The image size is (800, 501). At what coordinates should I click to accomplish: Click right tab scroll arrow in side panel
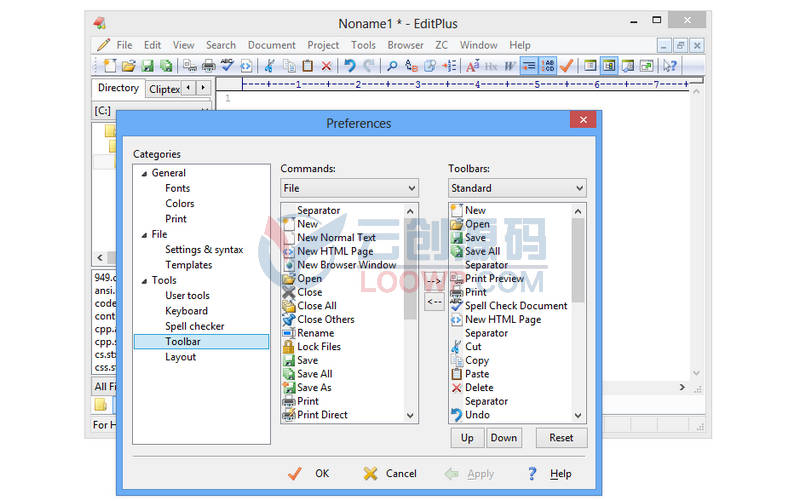pyautogui.click(x=203, y=88)
